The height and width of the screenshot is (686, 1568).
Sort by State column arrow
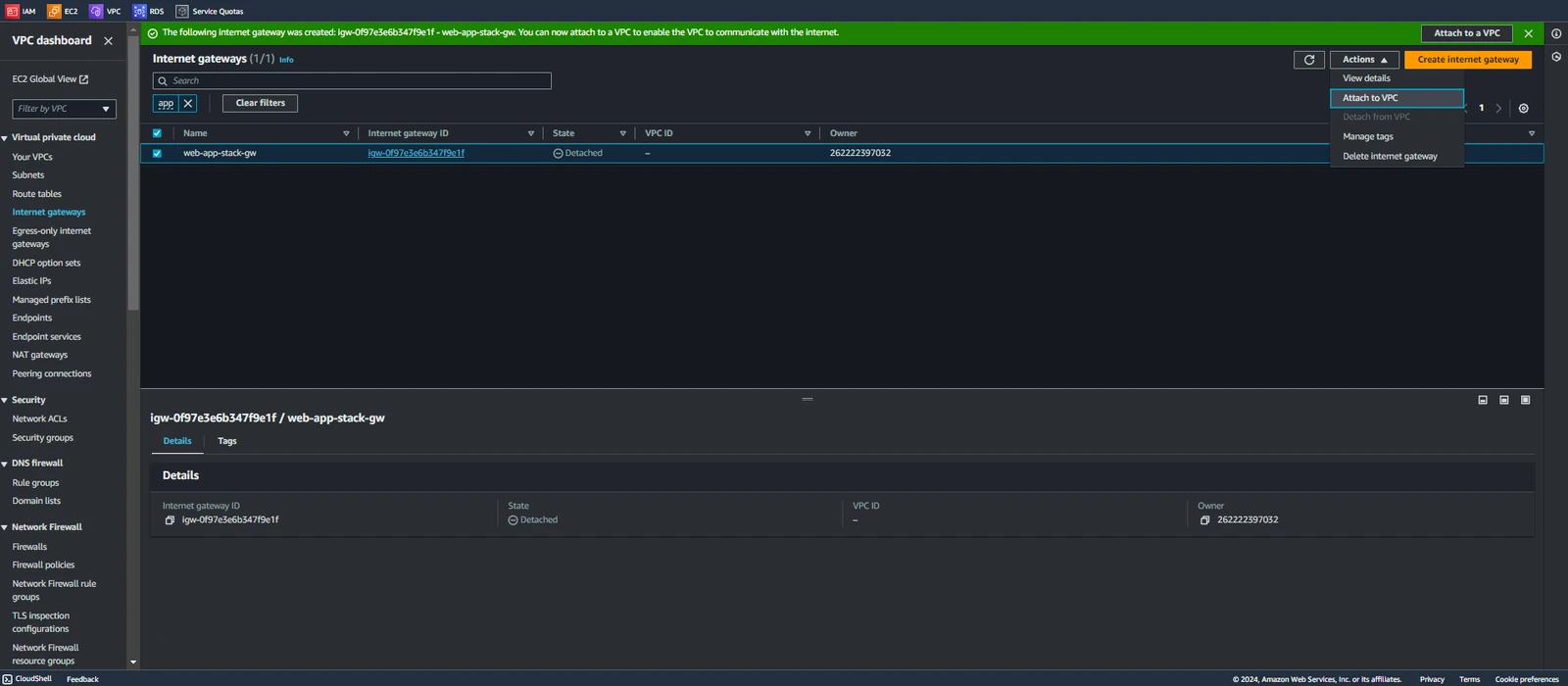click(x=623, y=133)
